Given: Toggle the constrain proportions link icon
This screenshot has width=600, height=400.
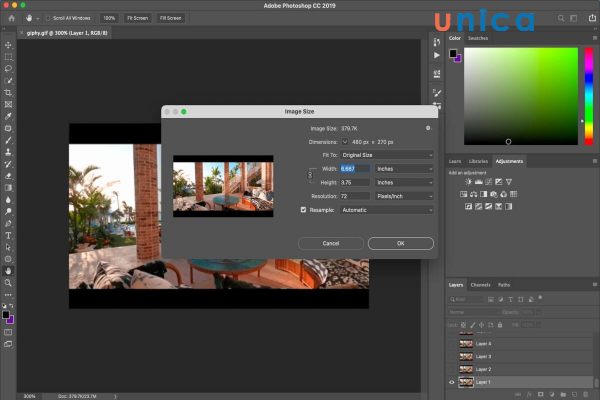Looking at the screenshot, I should [x=309, y=175].
